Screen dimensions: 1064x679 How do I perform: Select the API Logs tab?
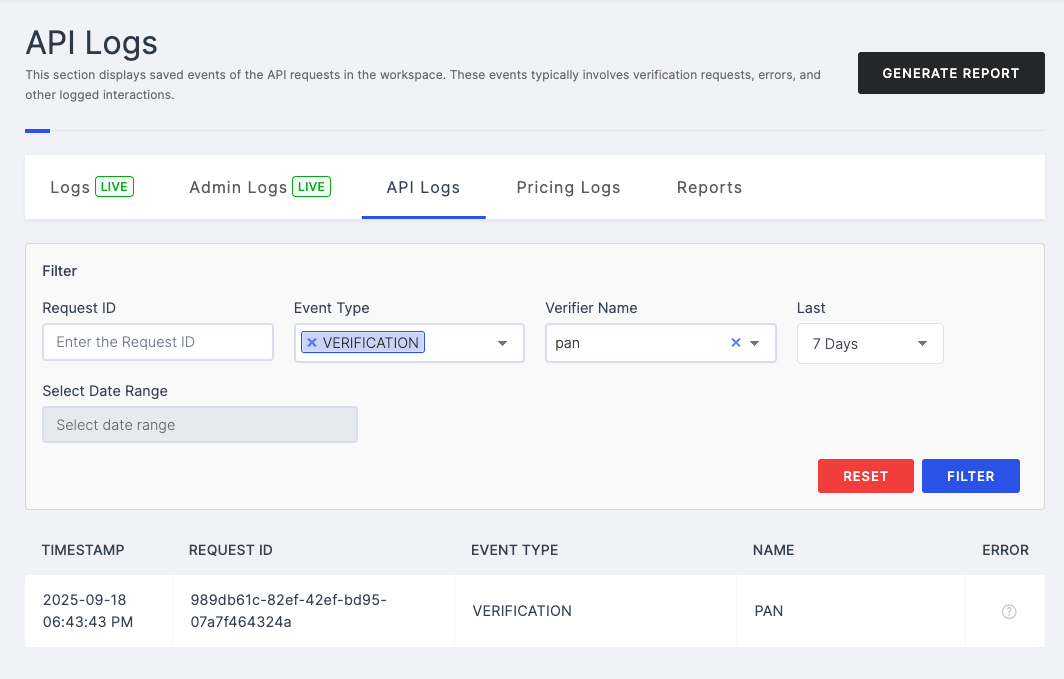(423, 188)
